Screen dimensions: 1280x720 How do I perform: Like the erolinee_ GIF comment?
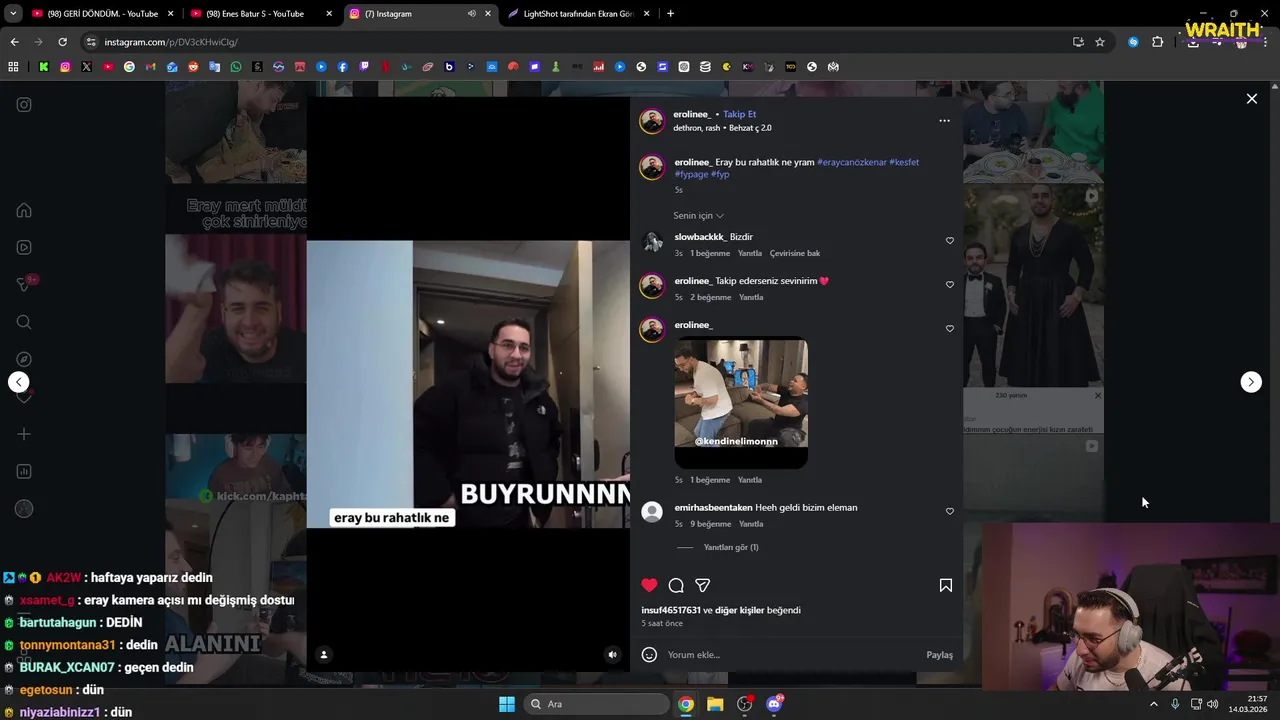950,329
